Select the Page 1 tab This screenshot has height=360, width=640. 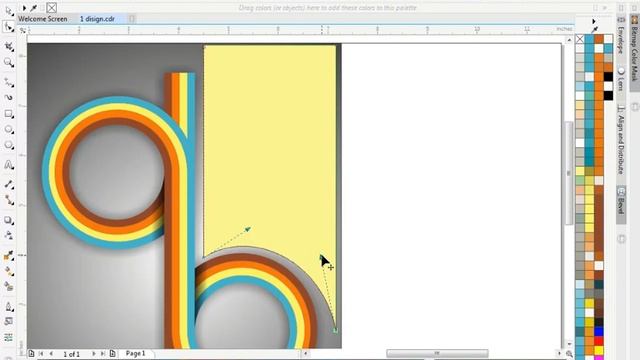click(136, 353)
